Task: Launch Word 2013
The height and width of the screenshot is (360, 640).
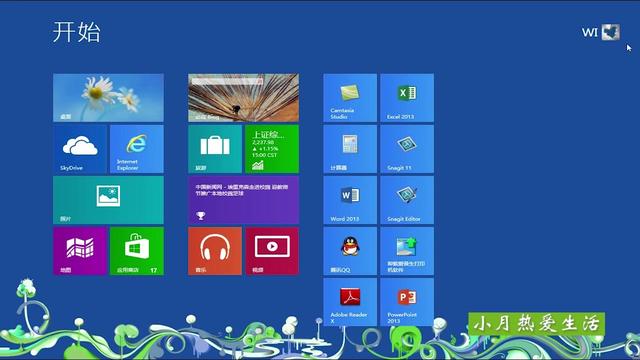Action: coord(350,200)
